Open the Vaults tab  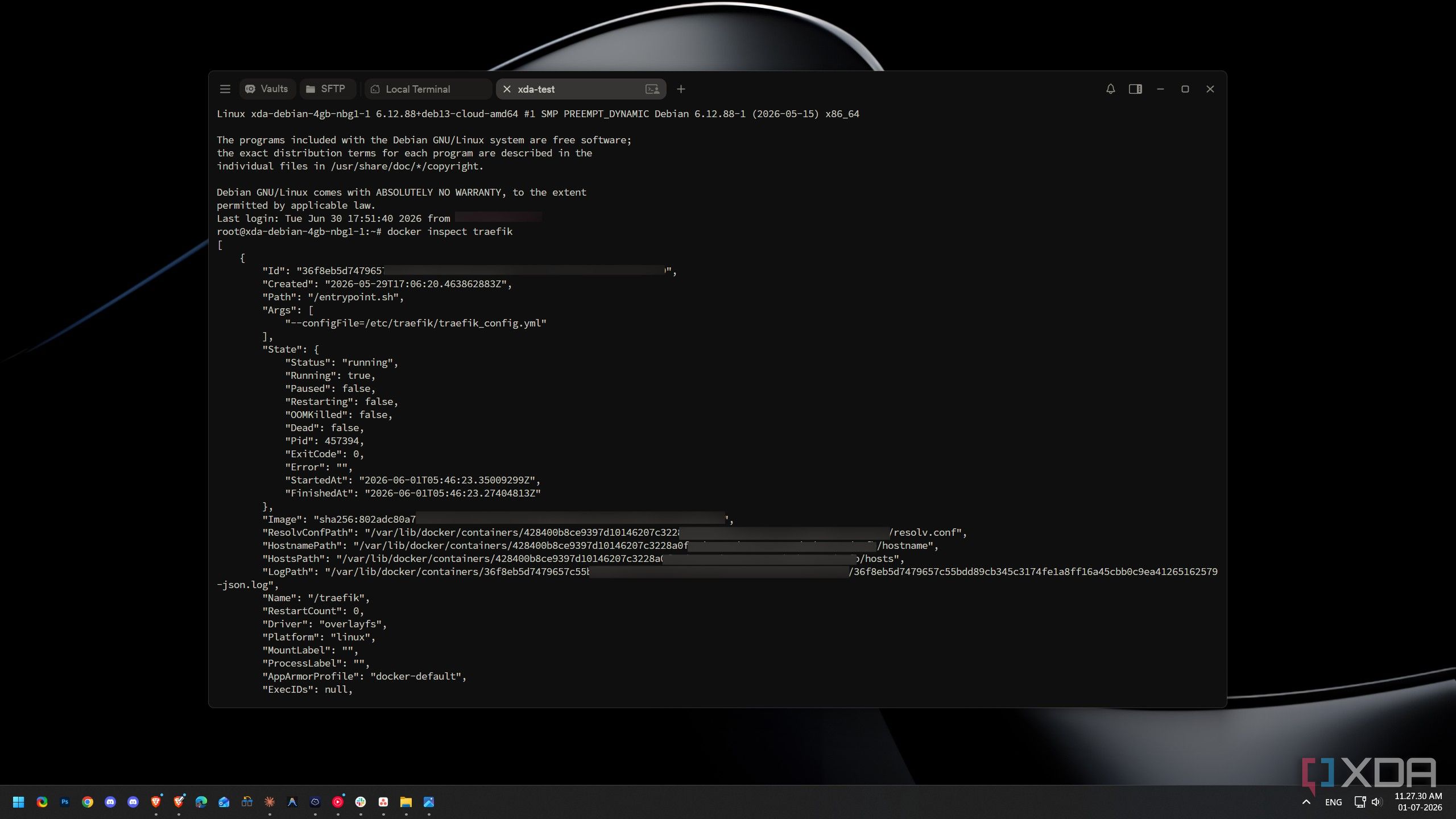tap(267, 89)
